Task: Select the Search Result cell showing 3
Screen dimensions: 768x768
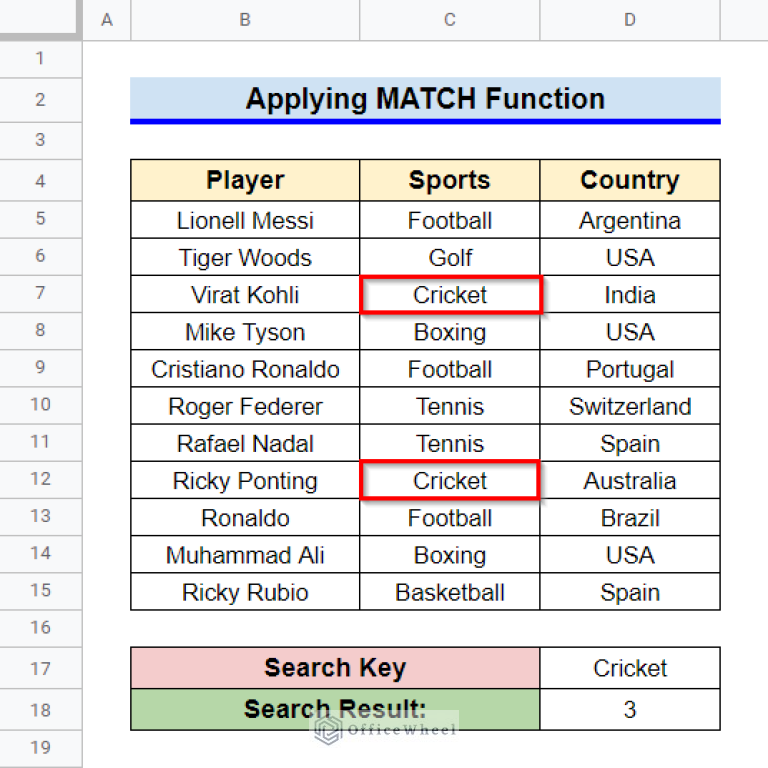Action: tap(629, 710)
